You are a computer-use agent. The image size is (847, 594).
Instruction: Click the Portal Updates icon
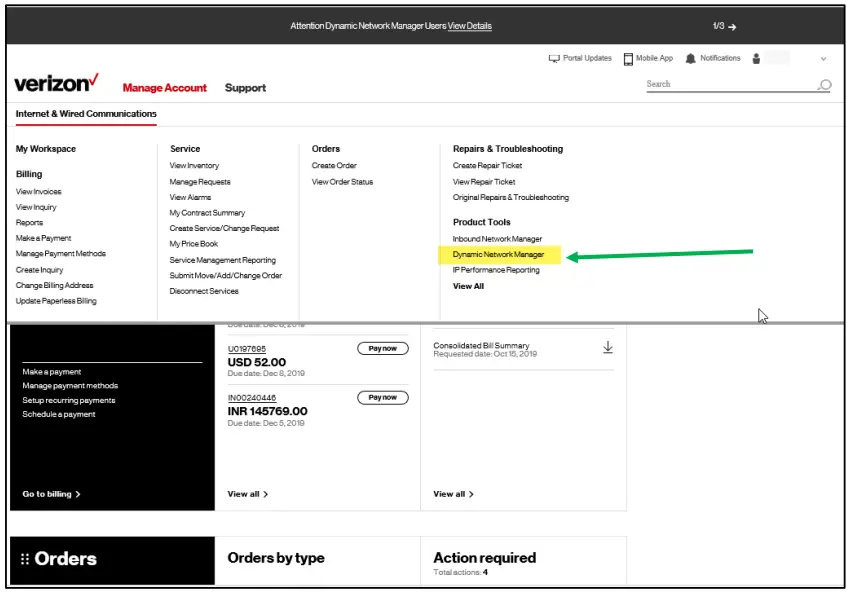tap(552, 58)
